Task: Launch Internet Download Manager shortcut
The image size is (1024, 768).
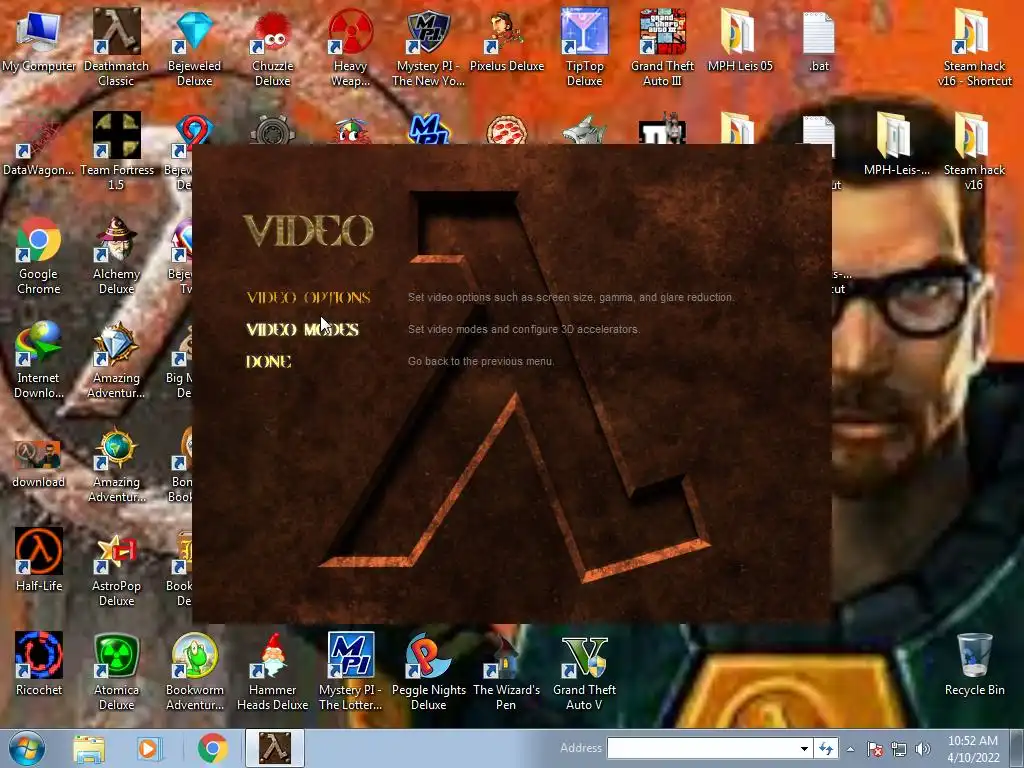Action: [x=39, y=359]
